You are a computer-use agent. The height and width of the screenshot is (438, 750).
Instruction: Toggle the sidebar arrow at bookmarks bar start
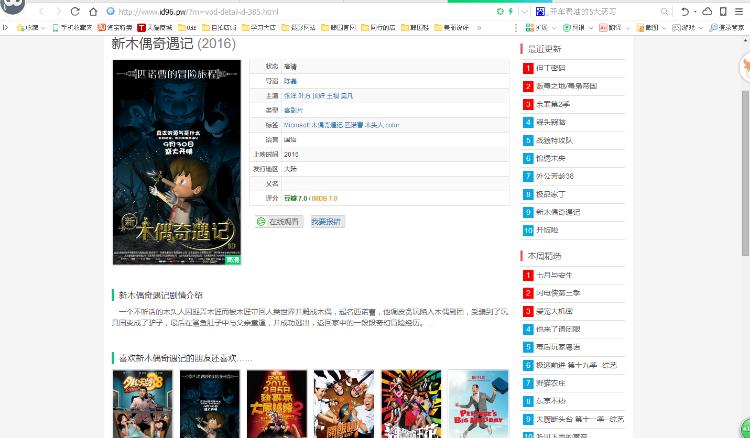tap(6, 28)
